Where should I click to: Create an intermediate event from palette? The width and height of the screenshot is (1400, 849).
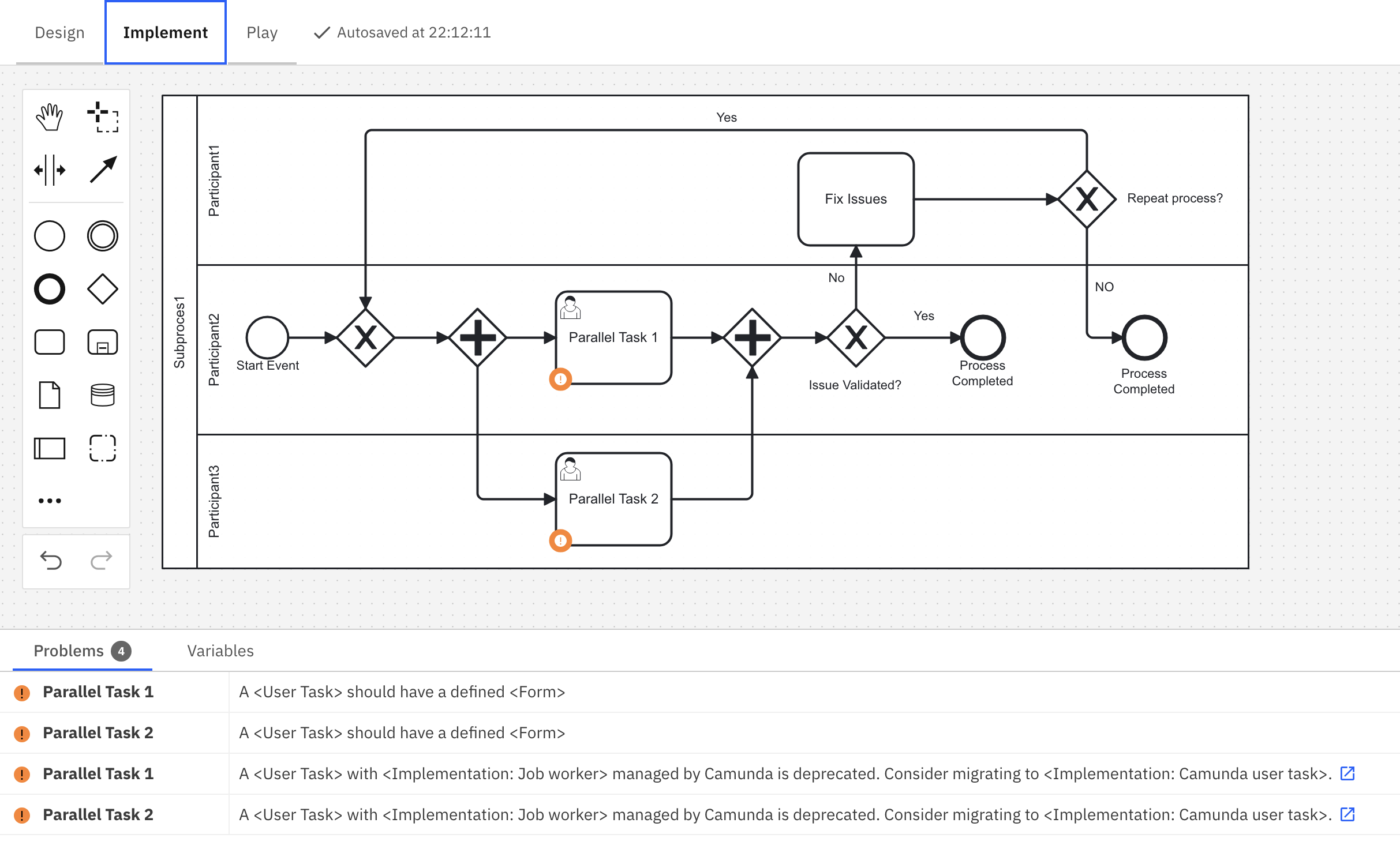pyautogui.click(x=103, y=236)
